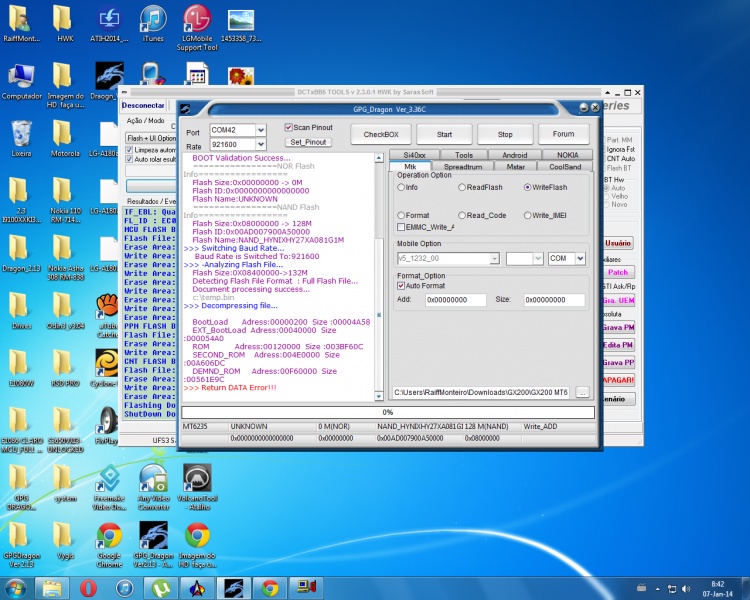Open the Google Chrome desktop shortcut
This screenshot has width=750, height=600.
tap(109, 544)
